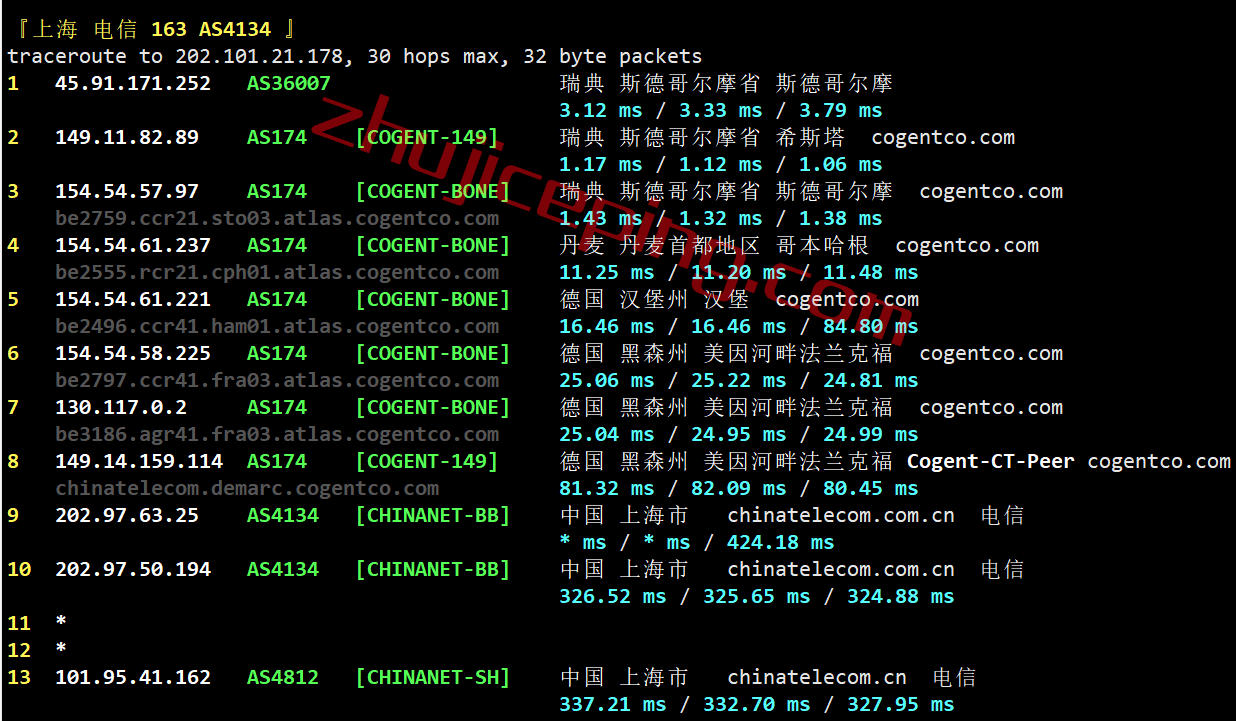Image resolution: width=1236 pixels, height=721 pixels.
Task: Click hop 2 IP 149.11.82.89
Action: [127, 137]
